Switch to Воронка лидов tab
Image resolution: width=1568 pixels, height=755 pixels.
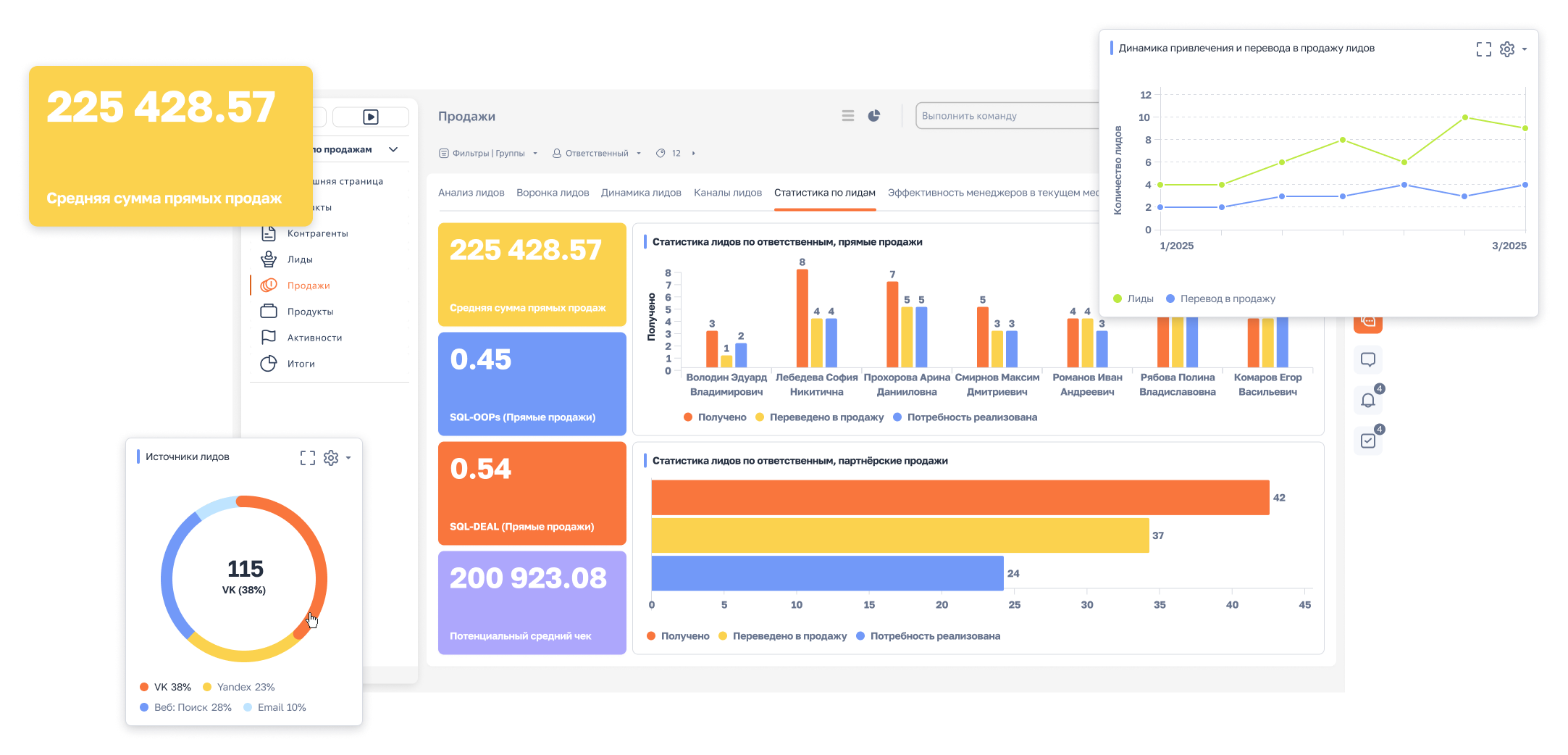tap(553, 193)
